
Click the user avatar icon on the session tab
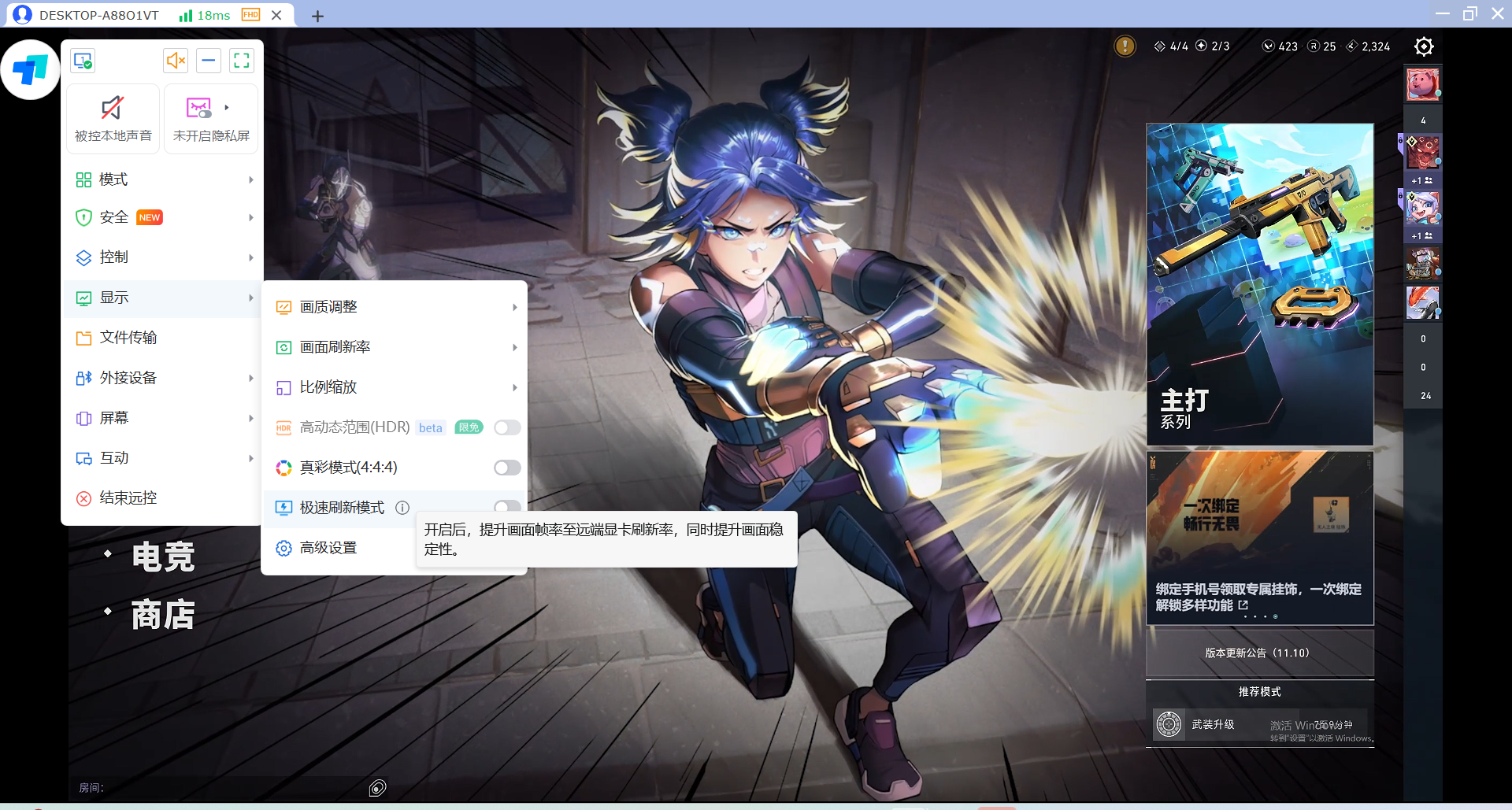23,15
